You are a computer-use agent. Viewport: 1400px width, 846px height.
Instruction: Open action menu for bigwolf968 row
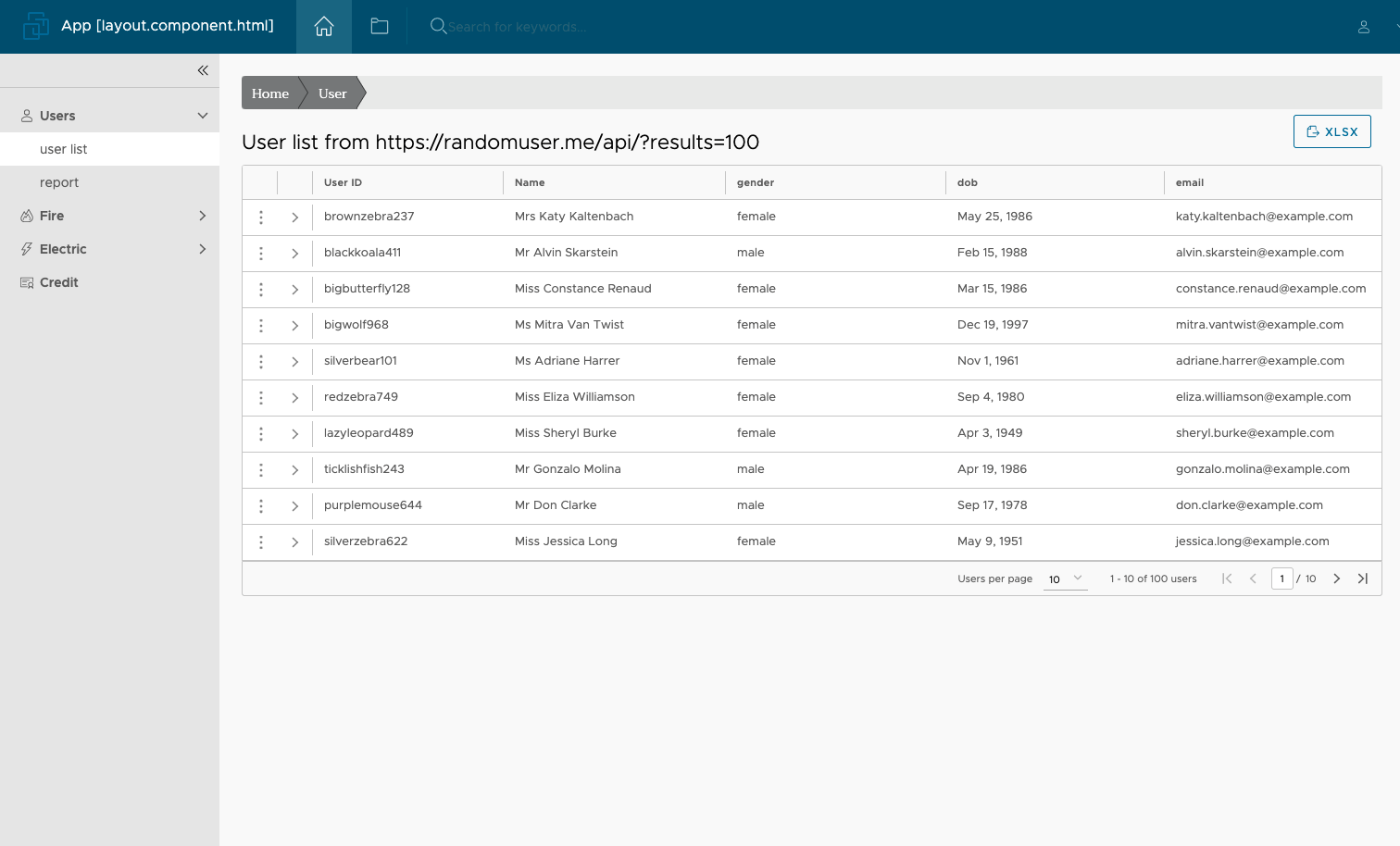coord(261,326)
